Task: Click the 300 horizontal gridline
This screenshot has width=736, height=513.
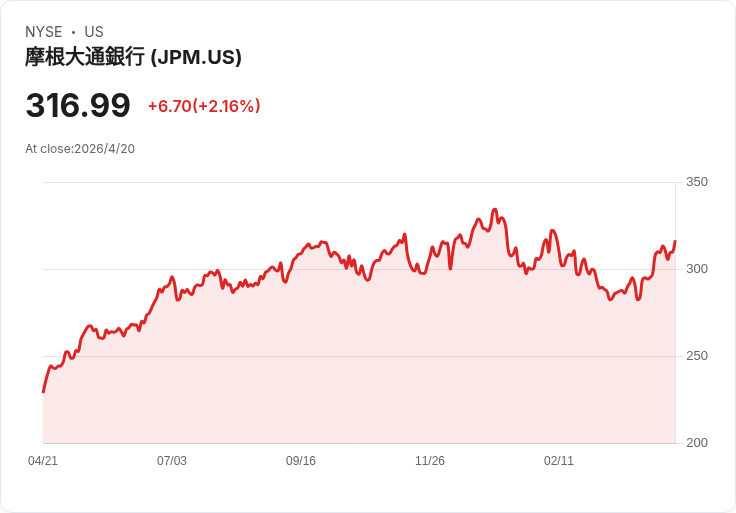Action: coord(359,269)
